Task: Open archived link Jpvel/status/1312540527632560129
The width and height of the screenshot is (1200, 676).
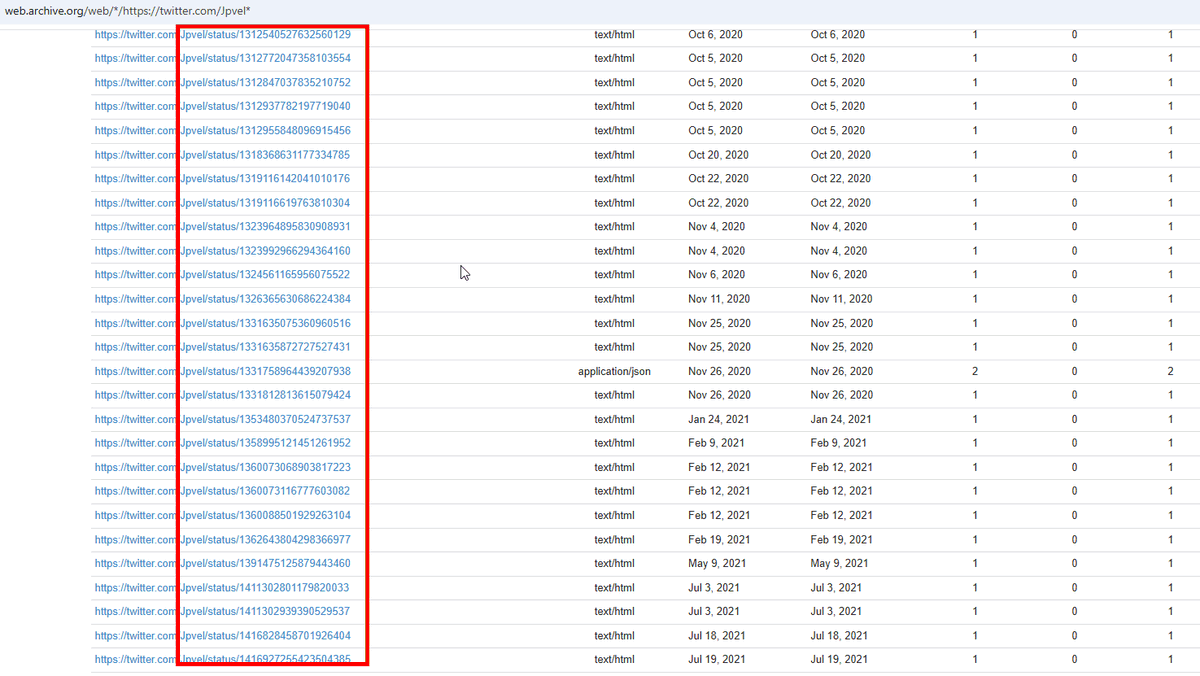Action: point(223,34)
